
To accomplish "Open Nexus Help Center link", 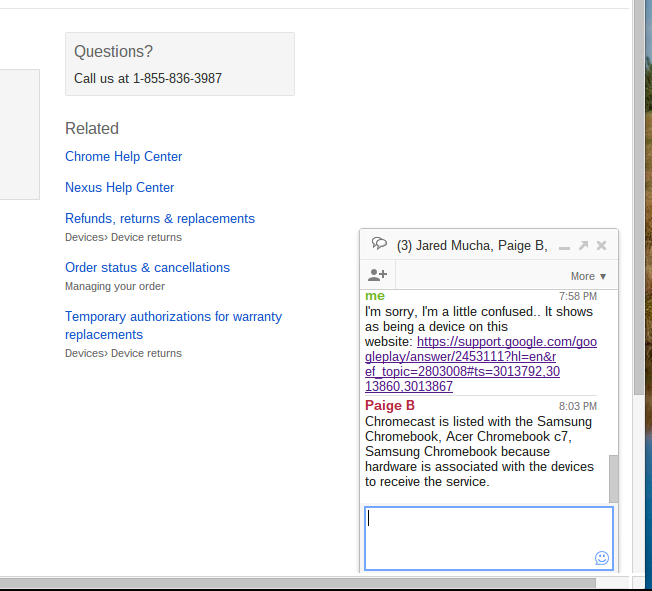I will (x=119, y=188).
